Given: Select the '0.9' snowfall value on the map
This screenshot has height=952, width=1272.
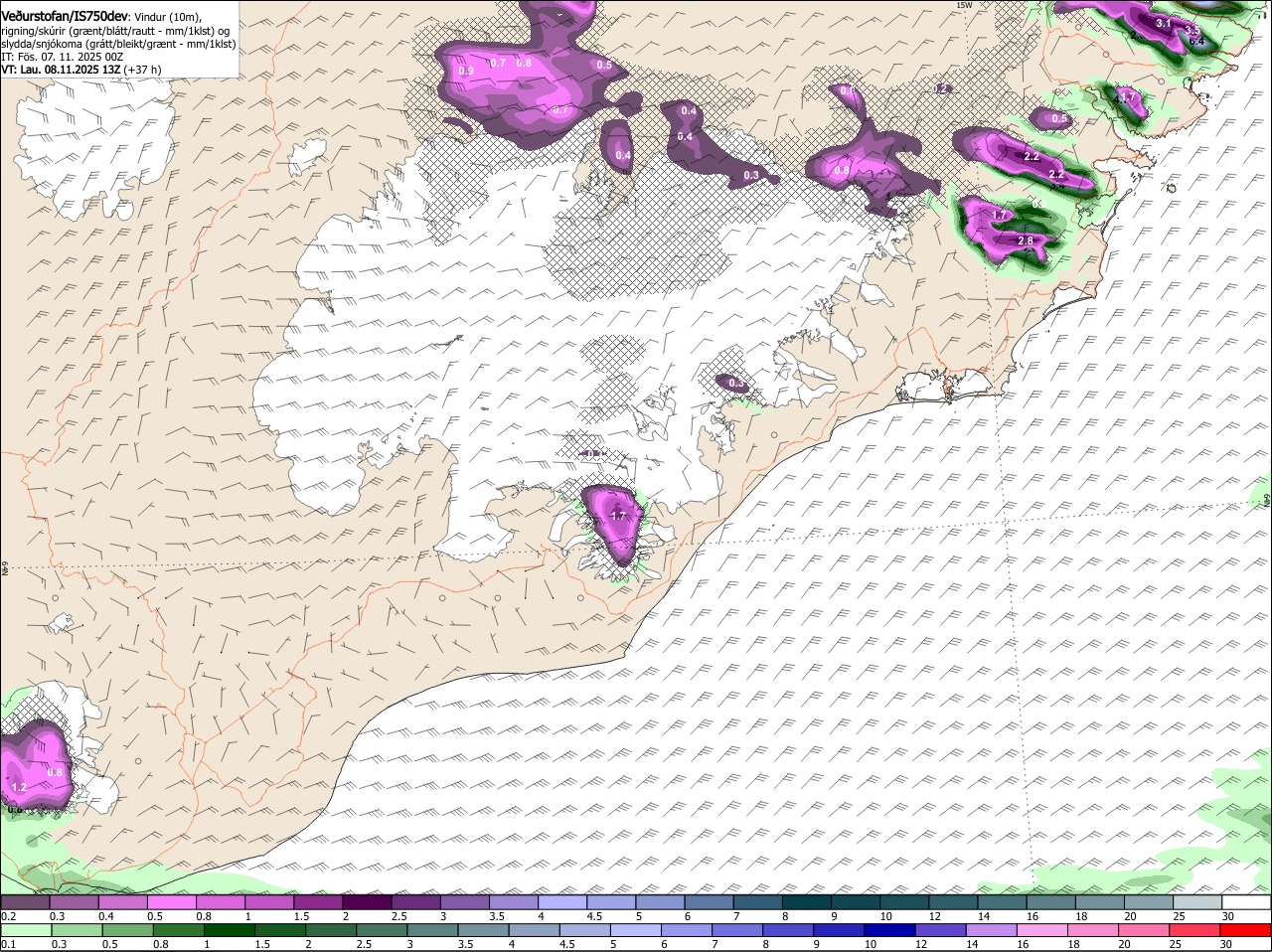Looking at the screenshot, I should click(467, 72).
